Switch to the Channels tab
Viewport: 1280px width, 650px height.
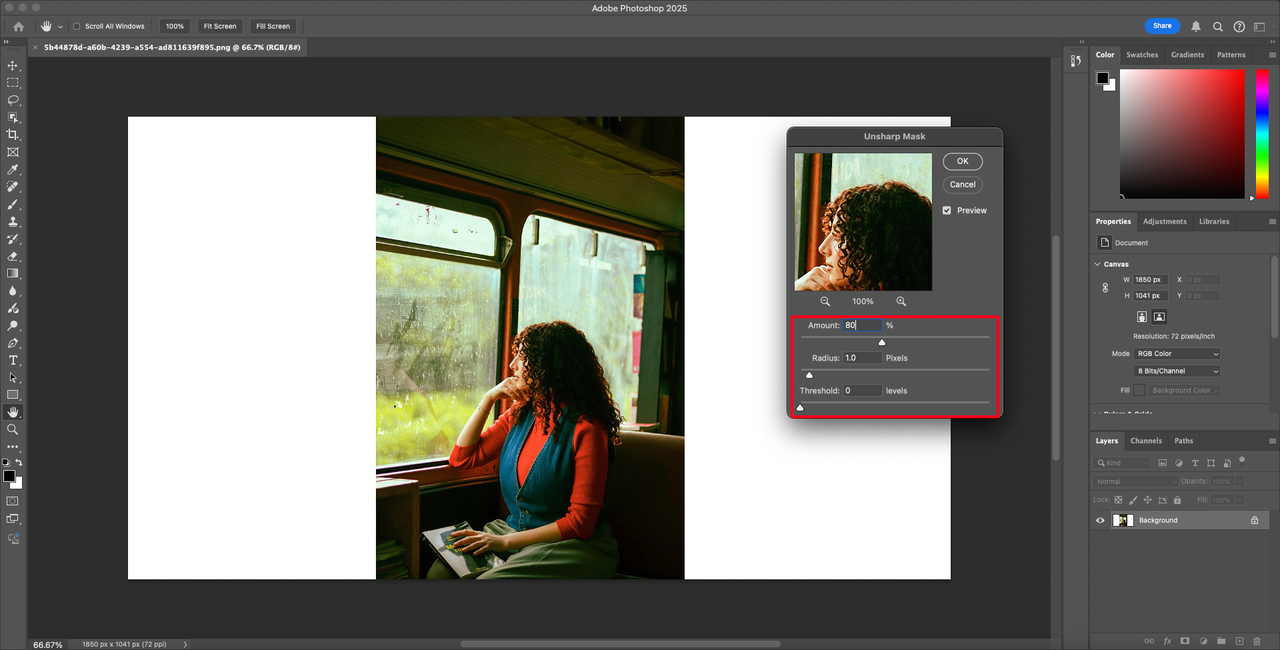[x=1146, y=441]
